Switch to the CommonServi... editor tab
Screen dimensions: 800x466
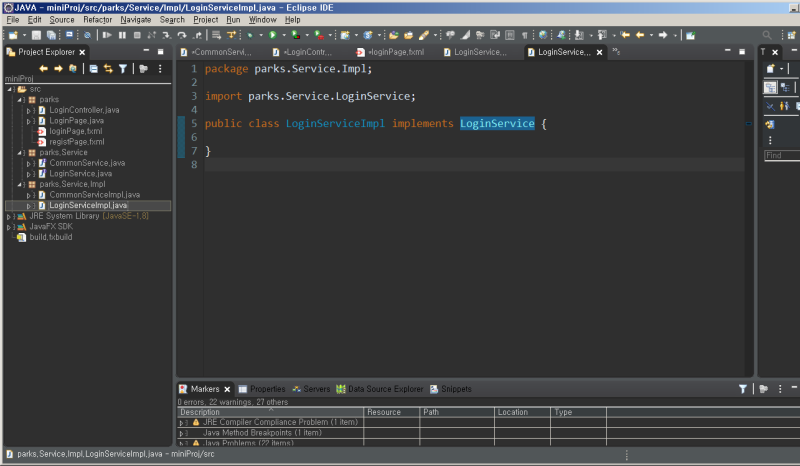[x=216, y=52]
